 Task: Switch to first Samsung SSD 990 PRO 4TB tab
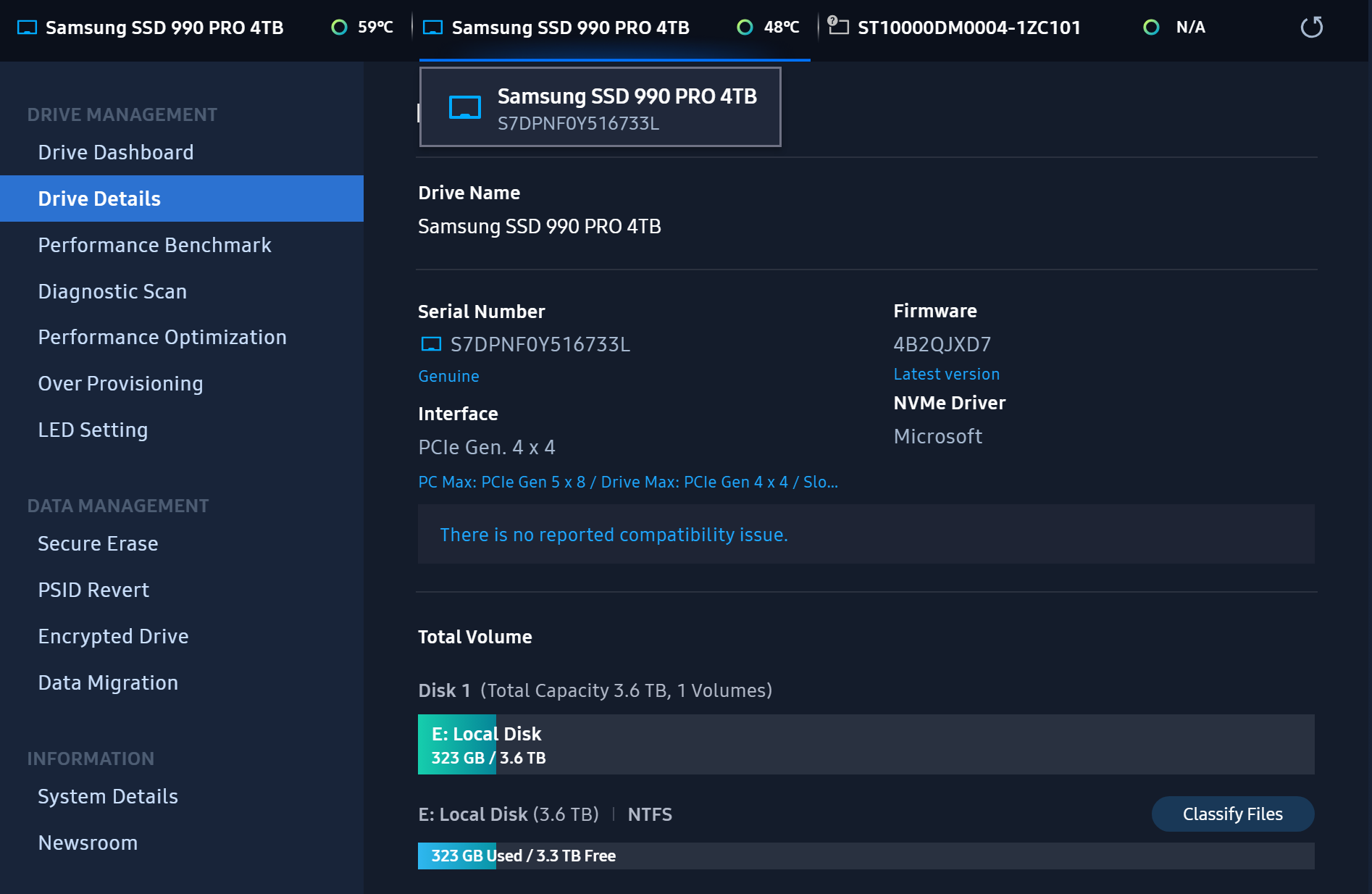click(x=205, y=28)
